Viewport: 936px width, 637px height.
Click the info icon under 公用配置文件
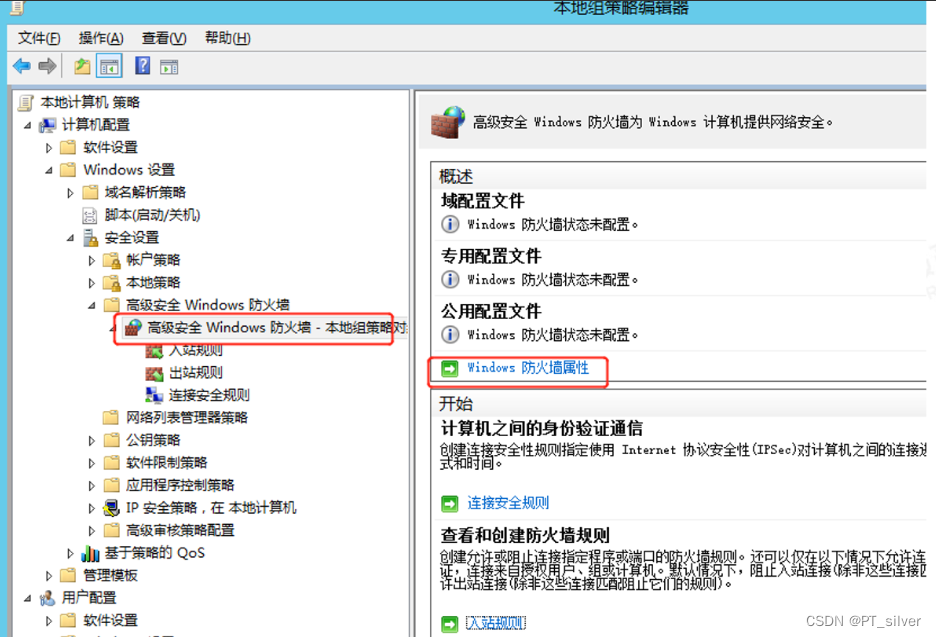click(450, 334)
